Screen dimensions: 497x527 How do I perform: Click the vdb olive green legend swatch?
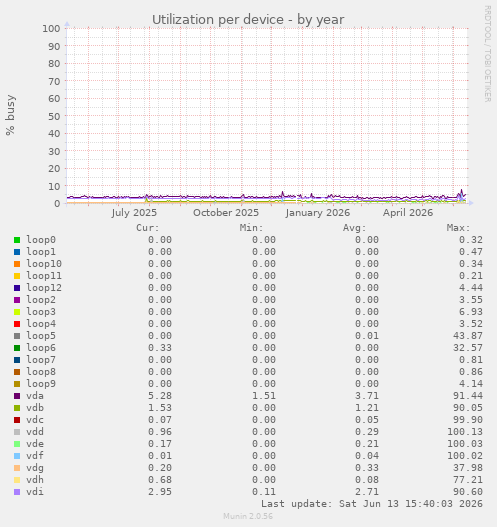coord(17,408)
